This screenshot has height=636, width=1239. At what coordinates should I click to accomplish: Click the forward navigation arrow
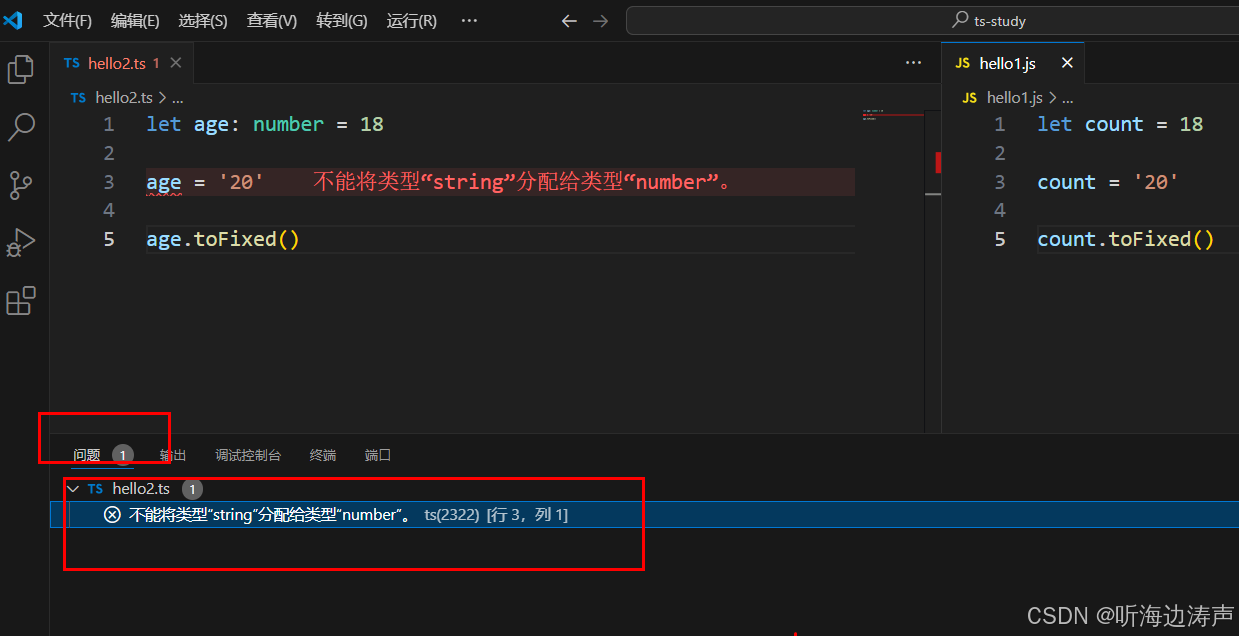pyautogui.click(x=599, y=20)
